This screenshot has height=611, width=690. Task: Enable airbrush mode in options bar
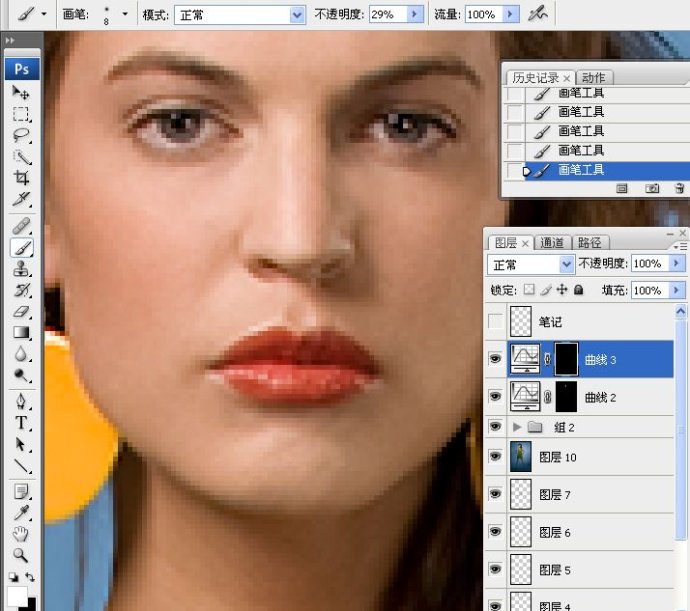(537, 14)
